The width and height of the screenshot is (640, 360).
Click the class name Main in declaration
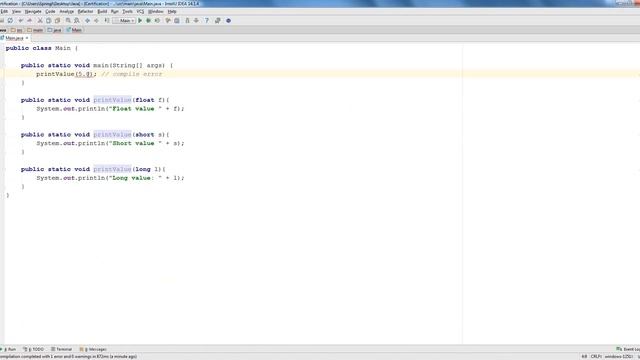(x=63, y=48)
